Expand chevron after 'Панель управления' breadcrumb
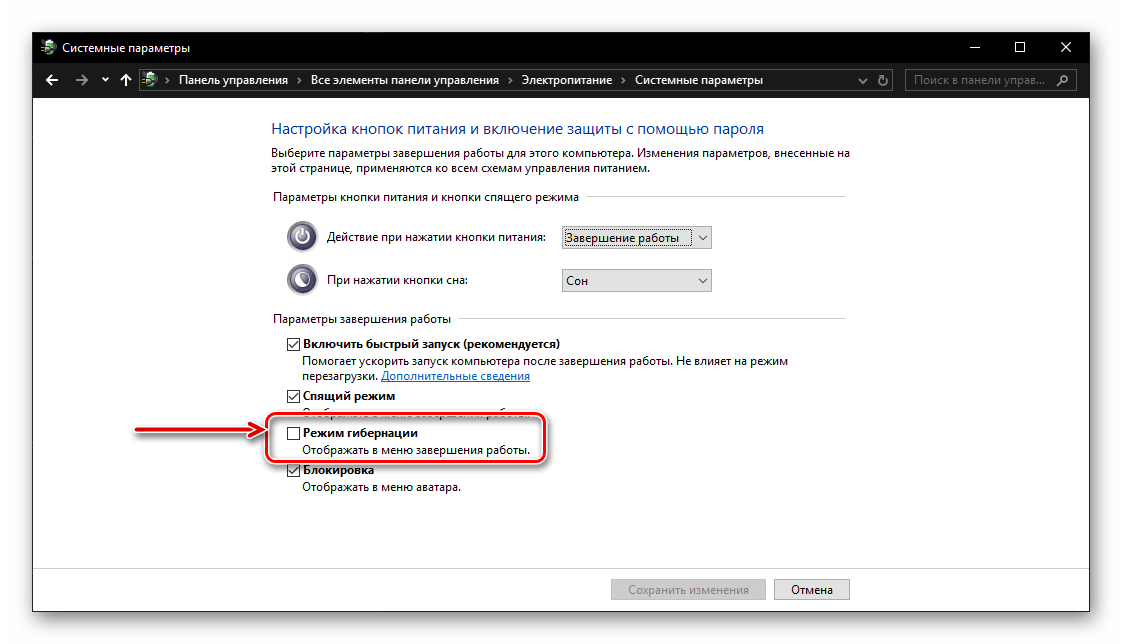 [299, 80]
